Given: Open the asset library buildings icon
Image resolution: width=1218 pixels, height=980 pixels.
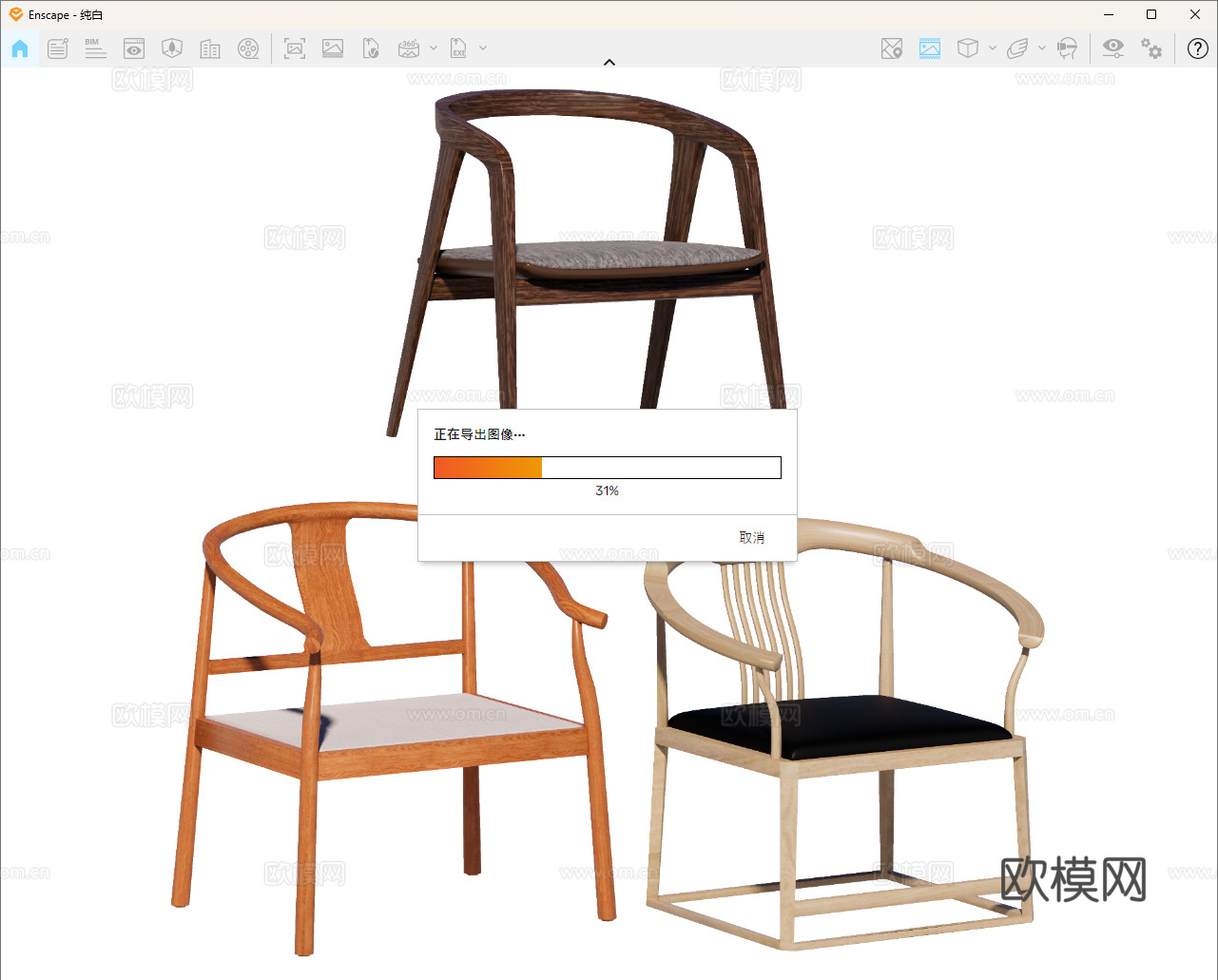Looking at the screenshot, I should pyautogui.click(x=210, y=48).
